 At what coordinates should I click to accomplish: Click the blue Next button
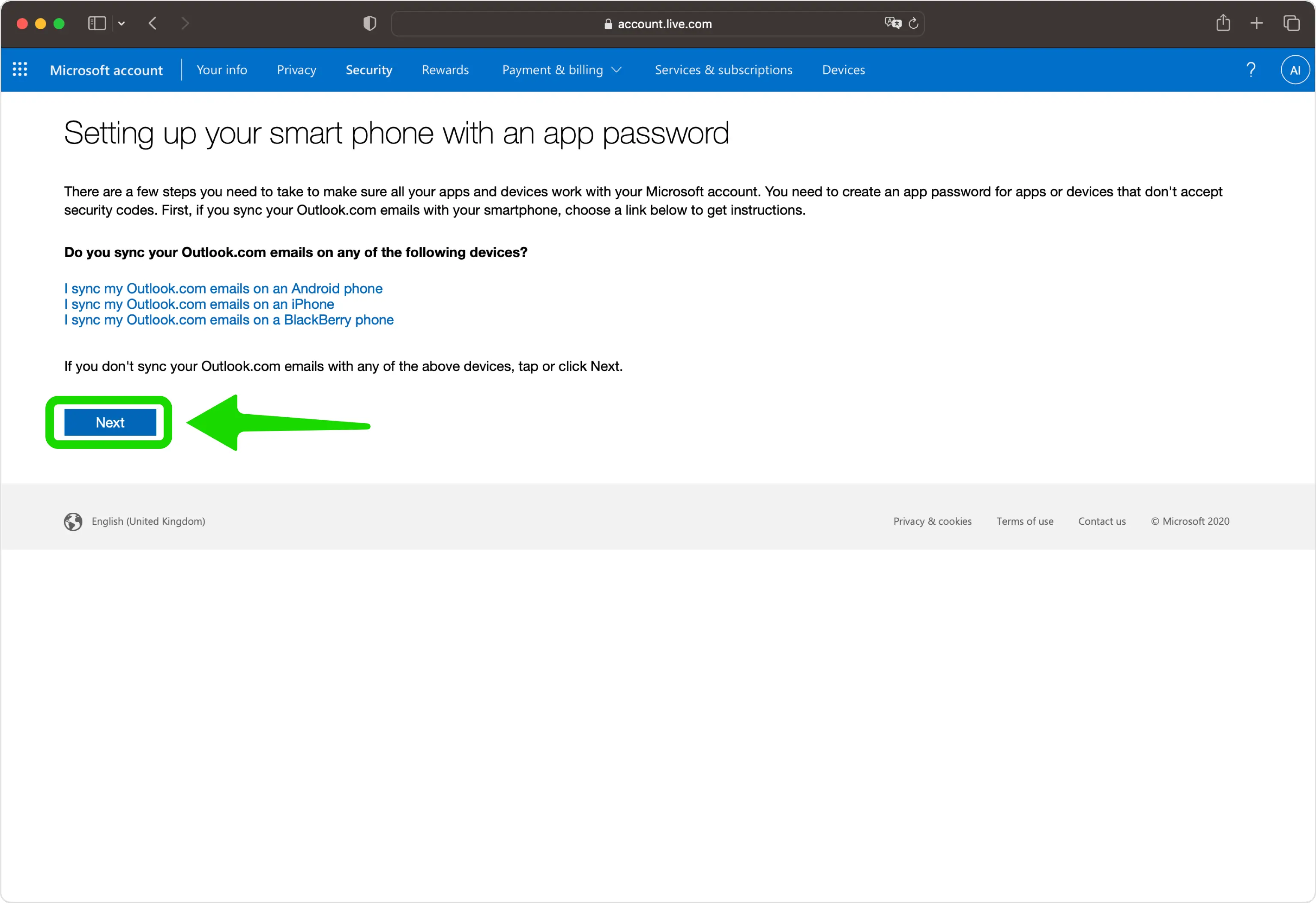[110, 422]
